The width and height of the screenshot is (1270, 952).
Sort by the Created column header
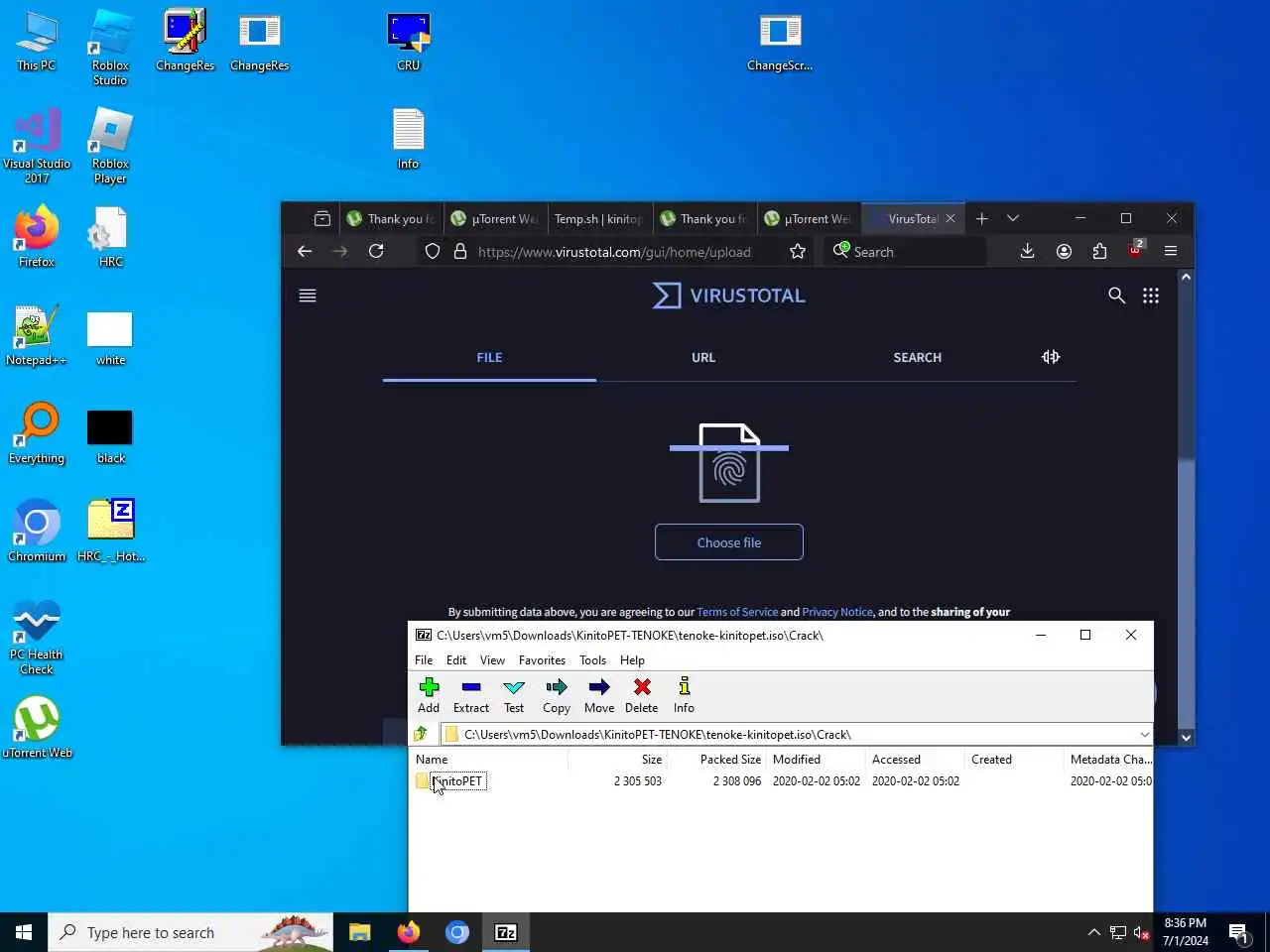[x=1014, y=760]
